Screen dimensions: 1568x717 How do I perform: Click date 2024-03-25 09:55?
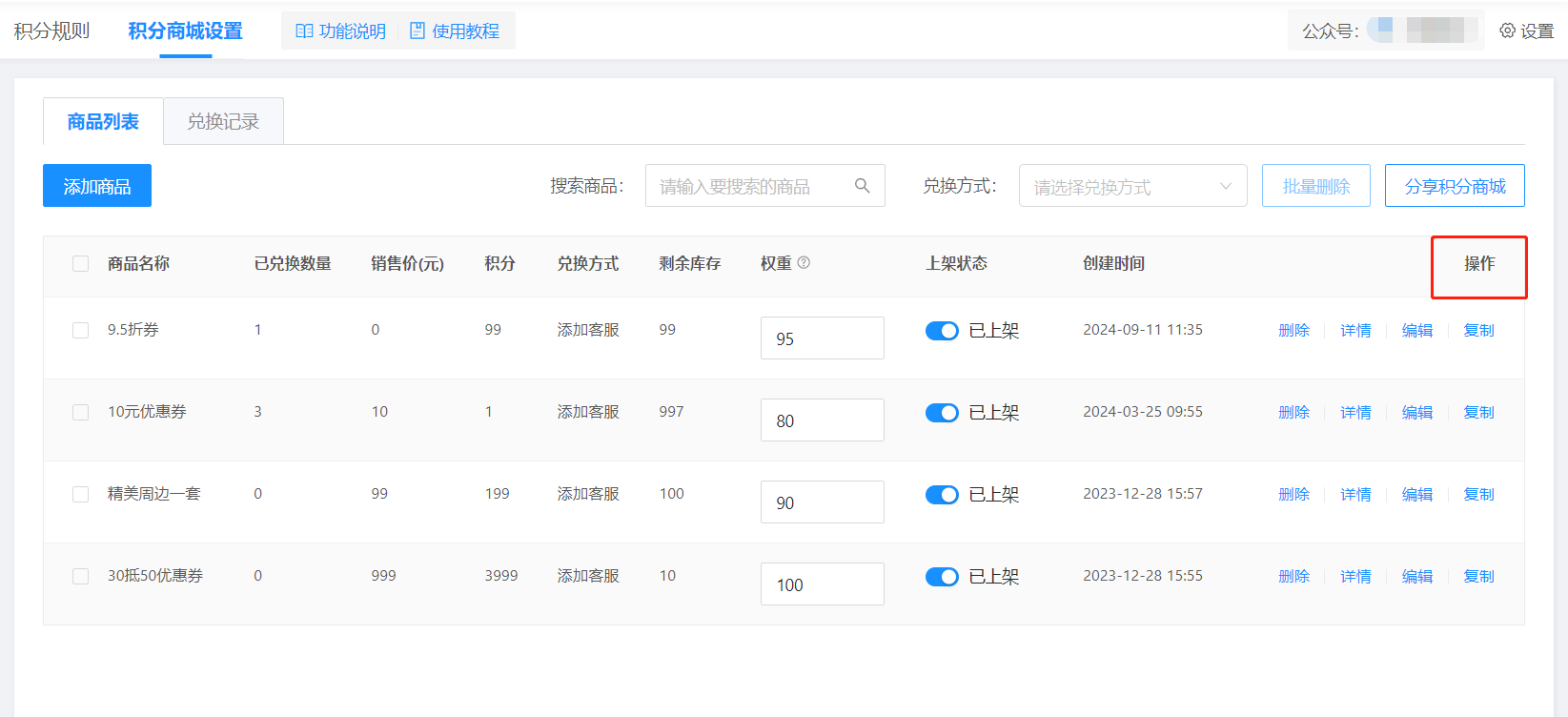pos(1143,412)
